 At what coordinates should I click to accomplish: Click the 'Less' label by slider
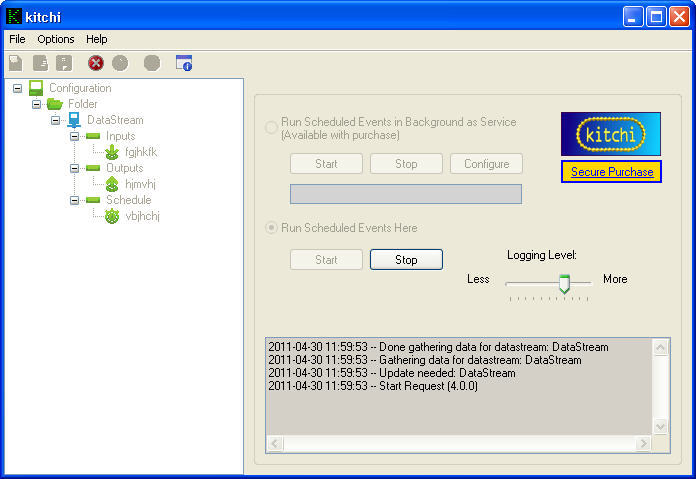478,279
